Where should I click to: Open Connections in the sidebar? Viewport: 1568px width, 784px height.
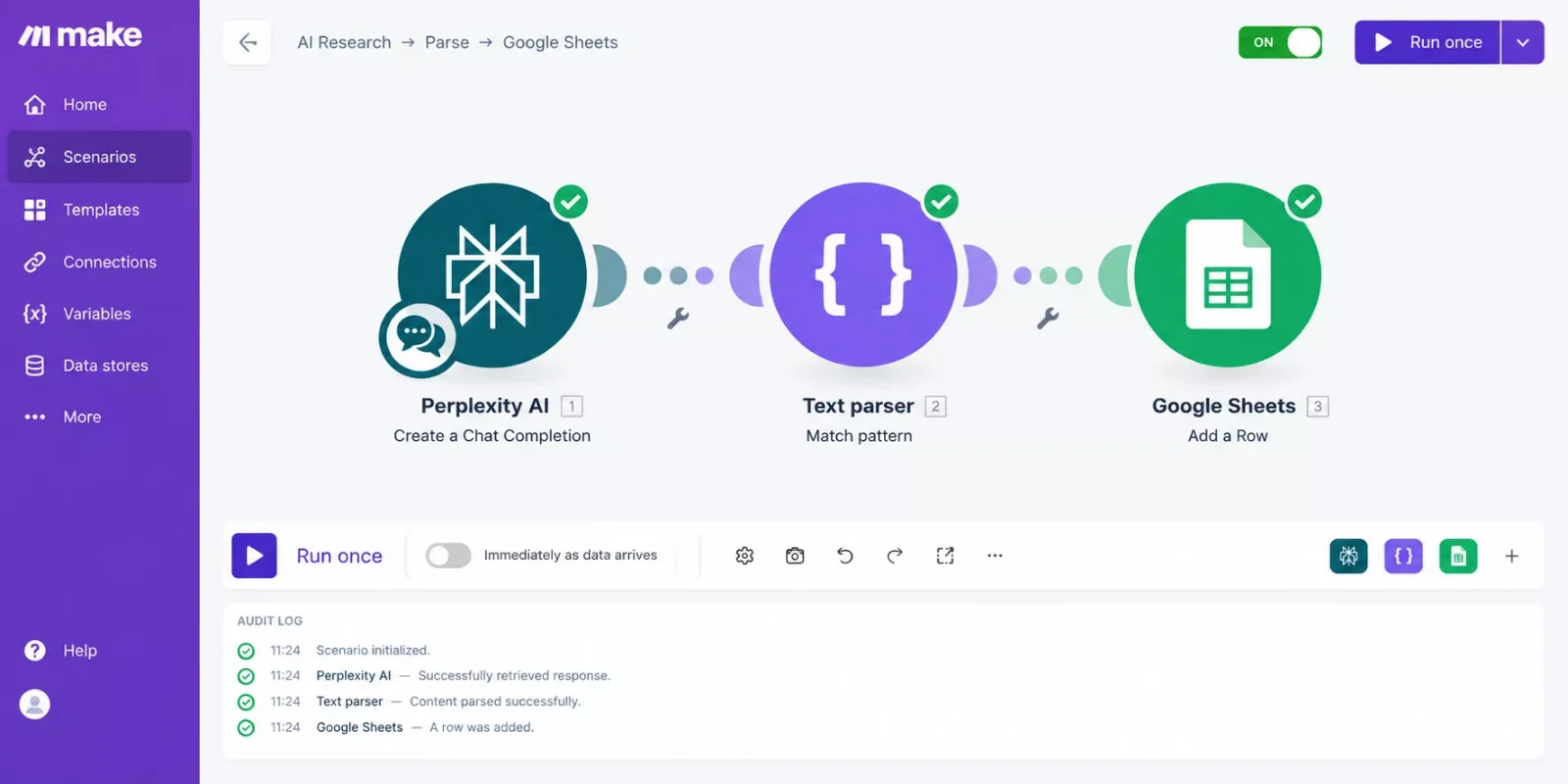(99, 262)
